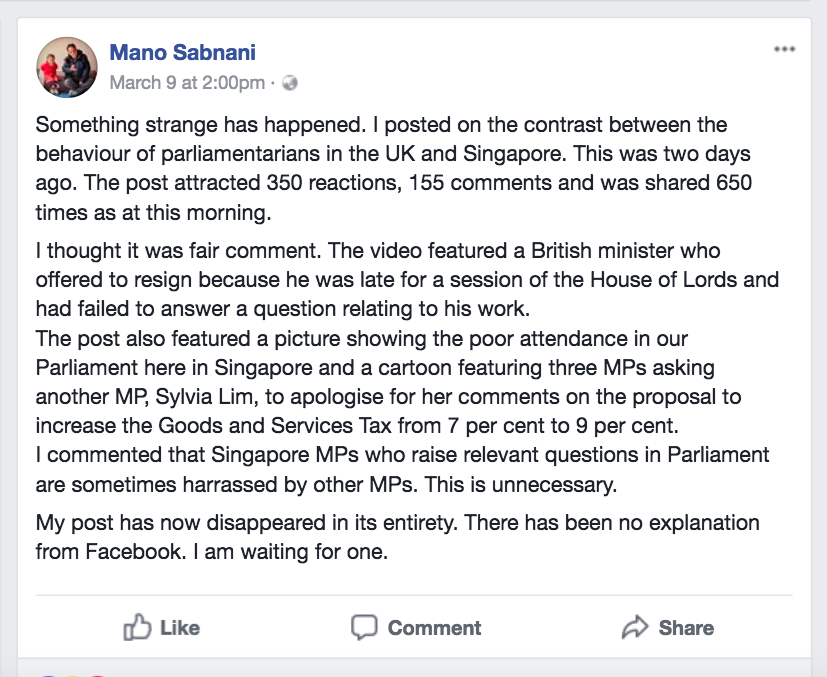Click the Comment button label
Screen dimensions: 827x677
[435, 627]
